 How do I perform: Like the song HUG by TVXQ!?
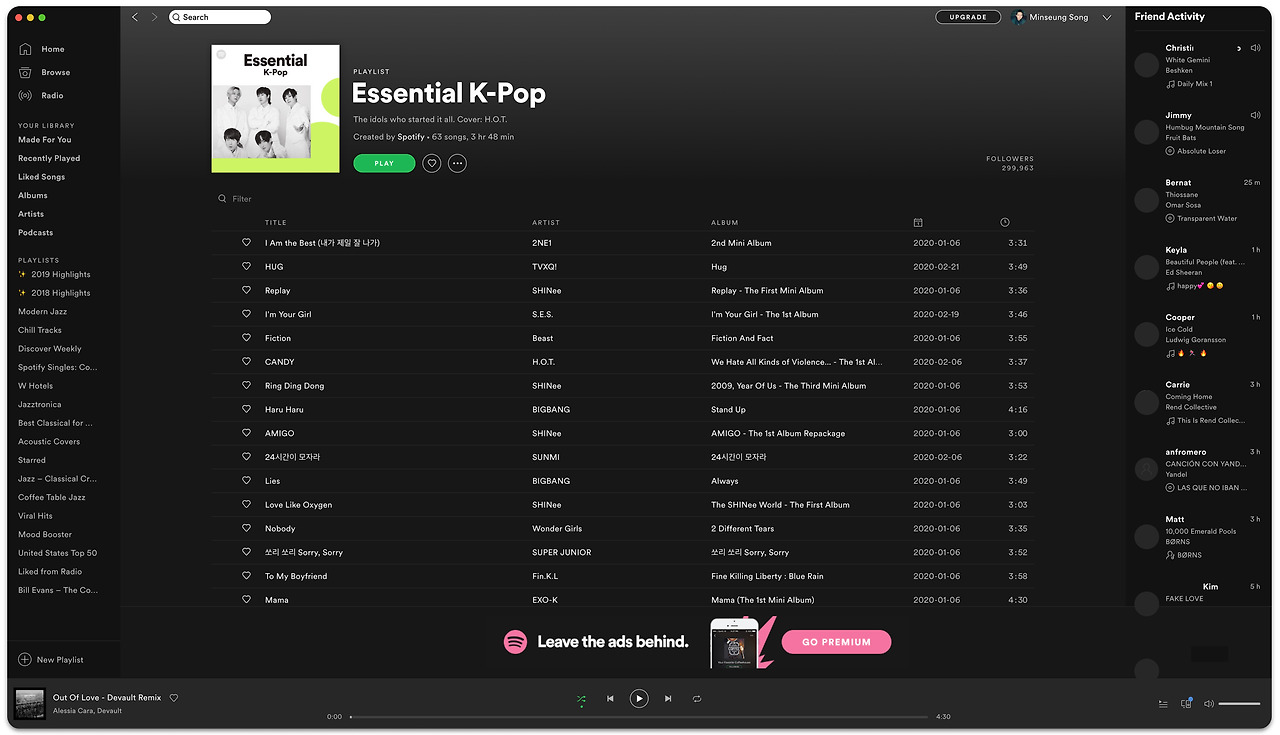[x=246, y=267]
